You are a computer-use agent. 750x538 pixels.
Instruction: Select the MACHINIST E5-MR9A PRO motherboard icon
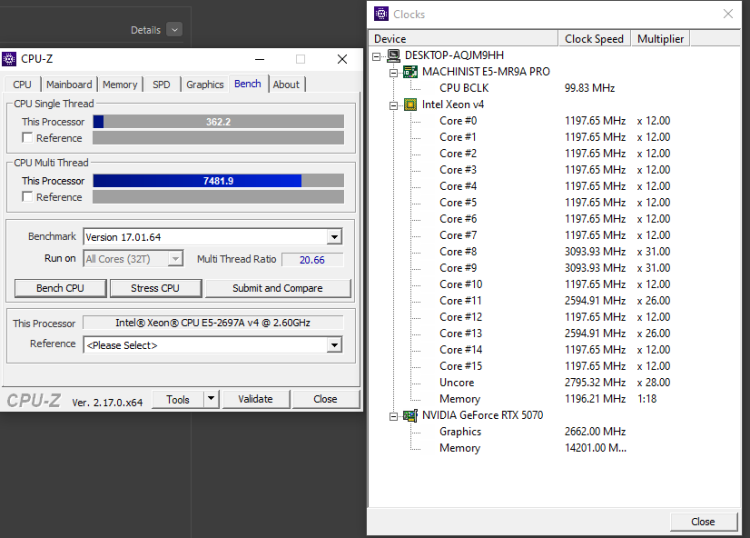(410, 72)
